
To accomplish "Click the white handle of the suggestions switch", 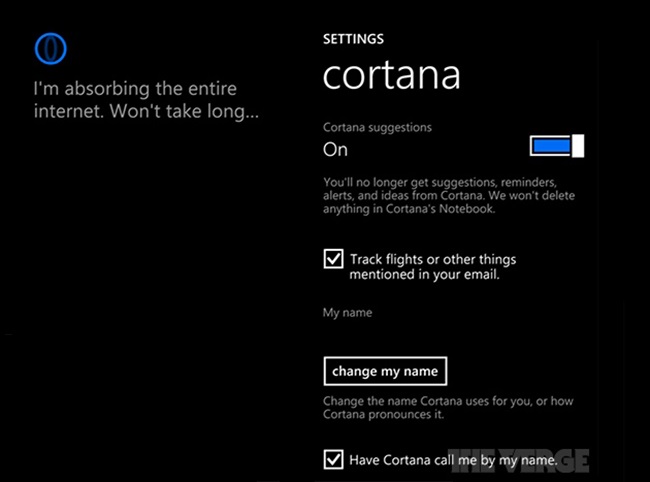I will pos(578,145).
